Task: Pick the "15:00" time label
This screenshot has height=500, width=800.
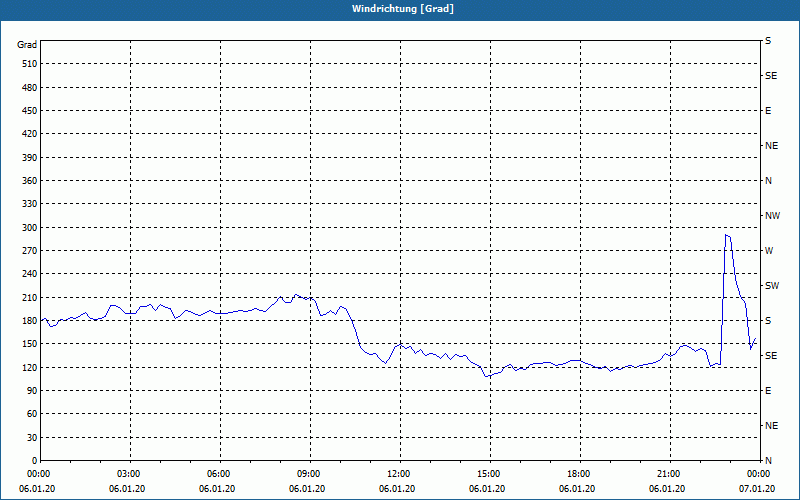Action: (488, 474)
